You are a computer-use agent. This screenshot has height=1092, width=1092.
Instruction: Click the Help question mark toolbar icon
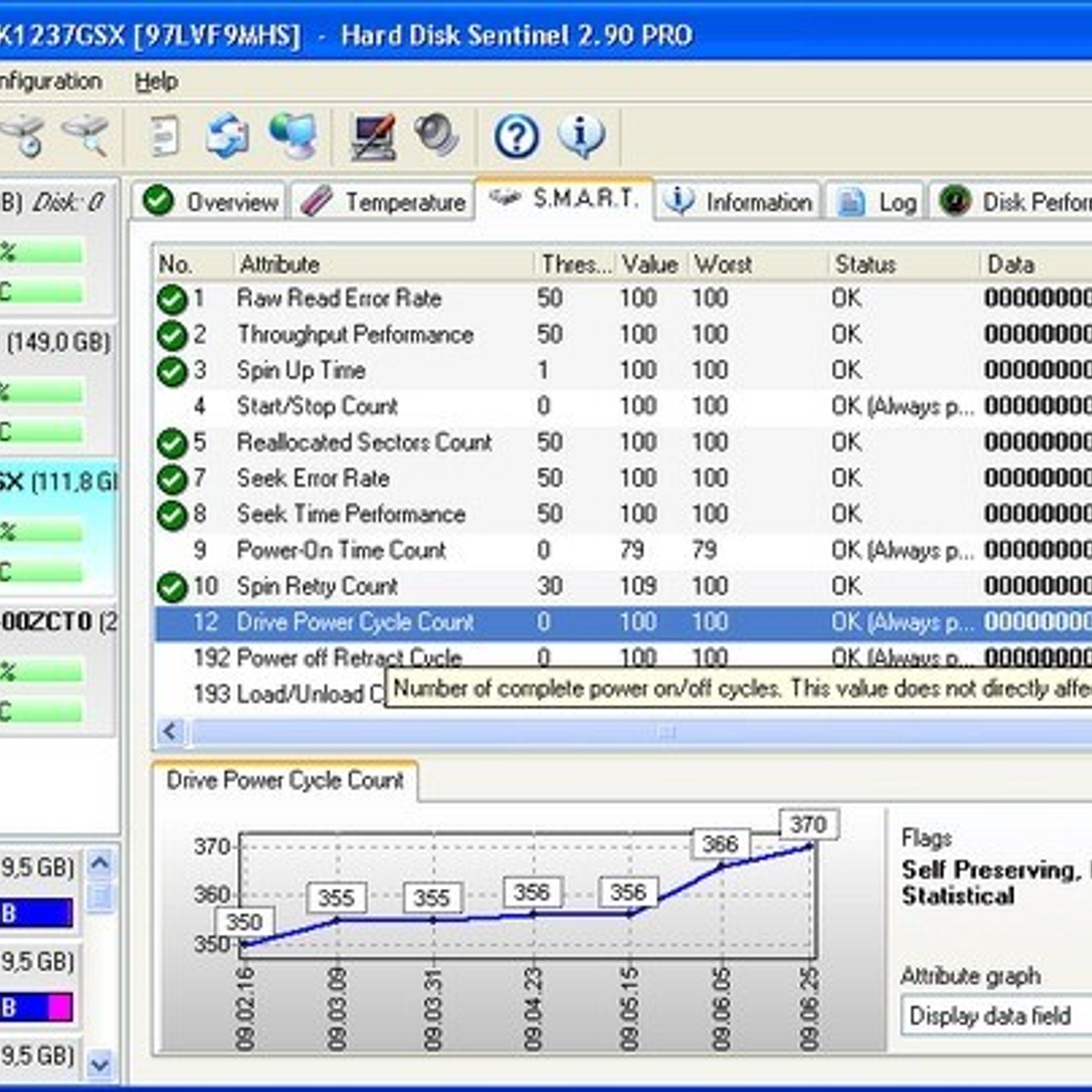(516, 136)
